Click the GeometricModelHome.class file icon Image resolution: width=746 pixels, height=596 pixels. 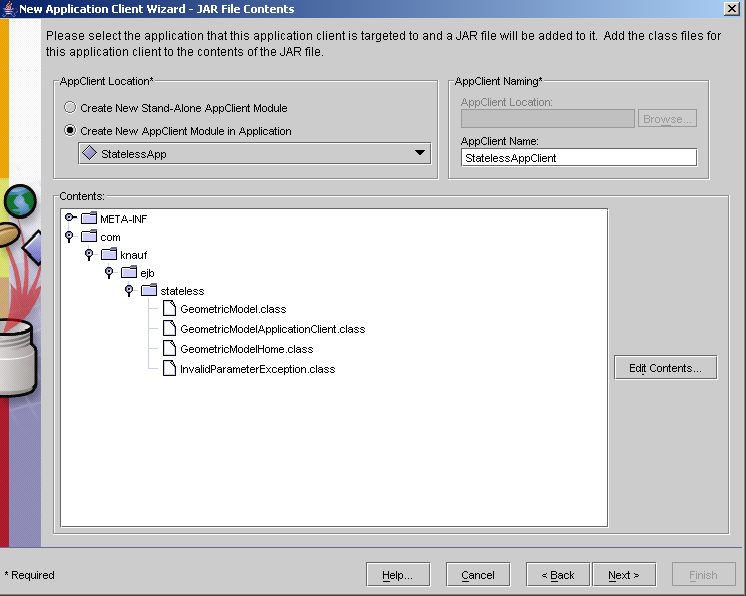pos(169,348)
